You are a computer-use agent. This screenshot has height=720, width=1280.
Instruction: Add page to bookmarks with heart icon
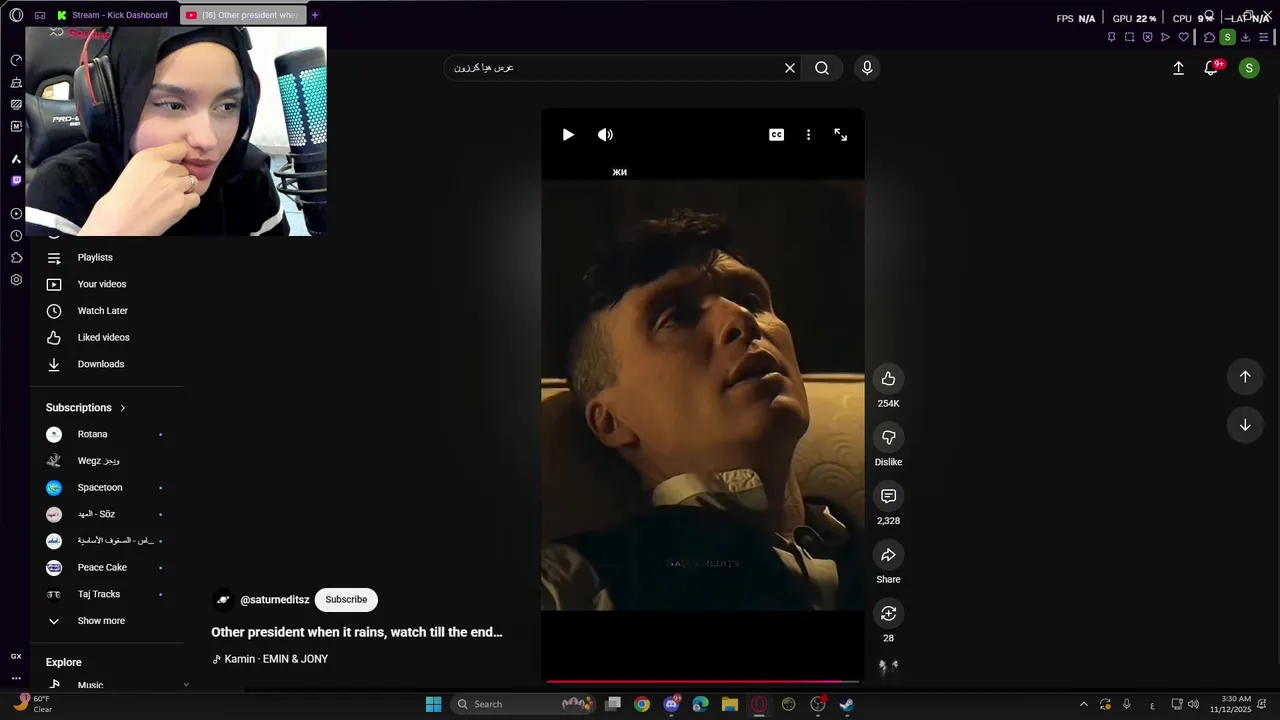[1183, 37]
